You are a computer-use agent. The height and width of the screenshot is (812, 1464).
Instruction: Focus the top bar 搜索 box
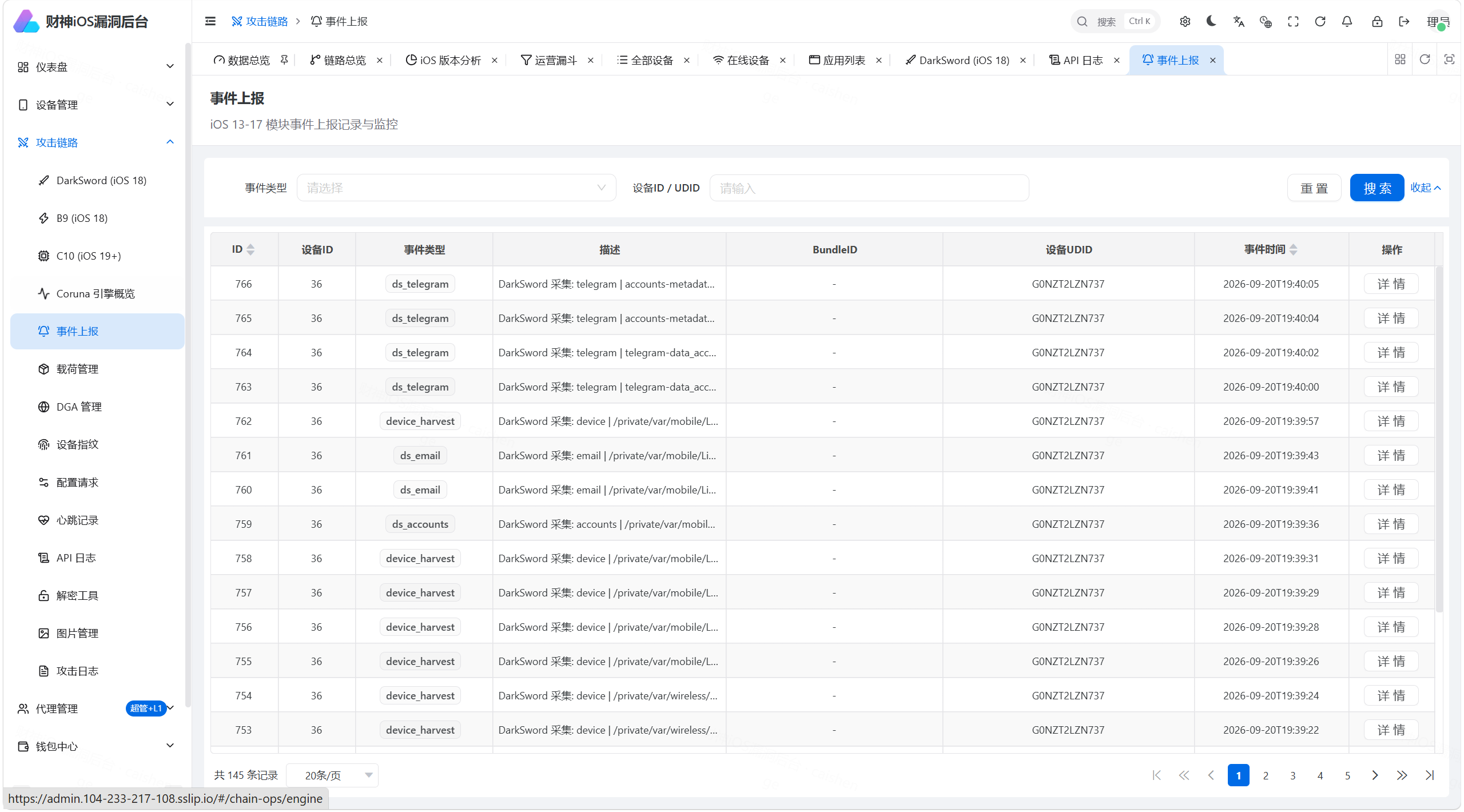(1115, 21)
